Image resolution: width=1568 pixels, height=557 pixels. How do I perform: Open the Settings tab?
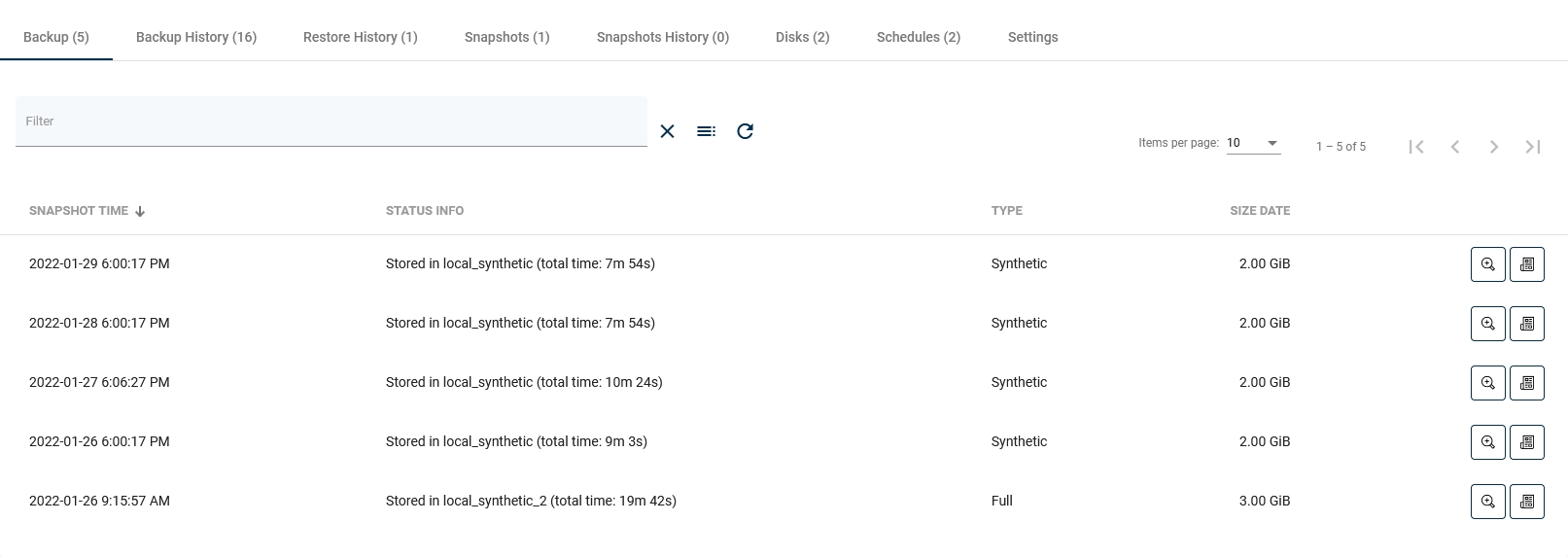click(1032, 37)
